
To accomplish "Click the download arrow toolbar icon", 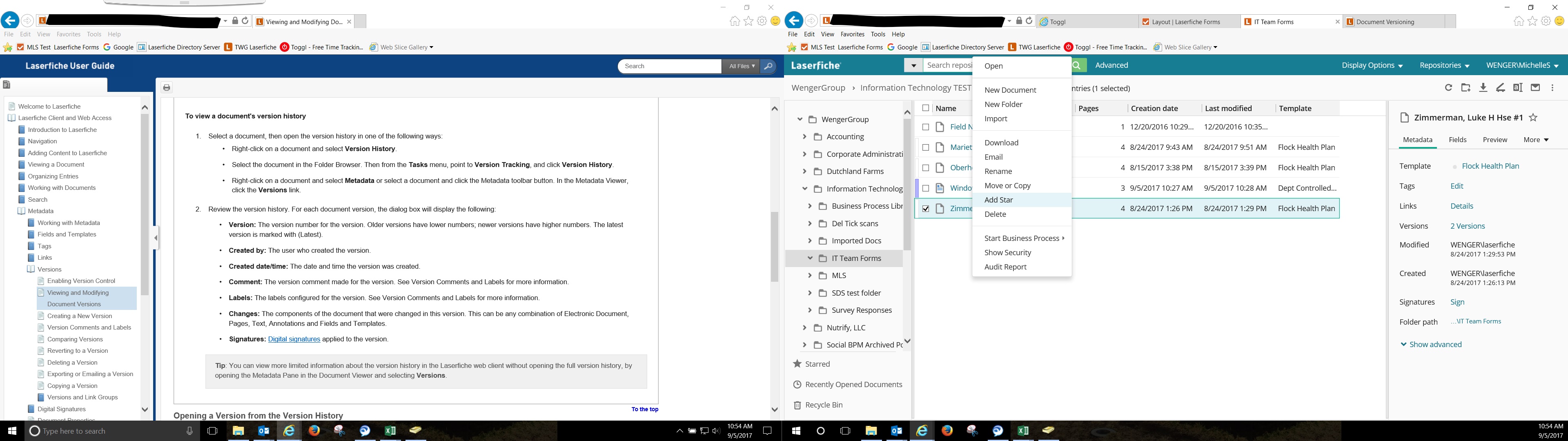I will [x=1483, y=88].
